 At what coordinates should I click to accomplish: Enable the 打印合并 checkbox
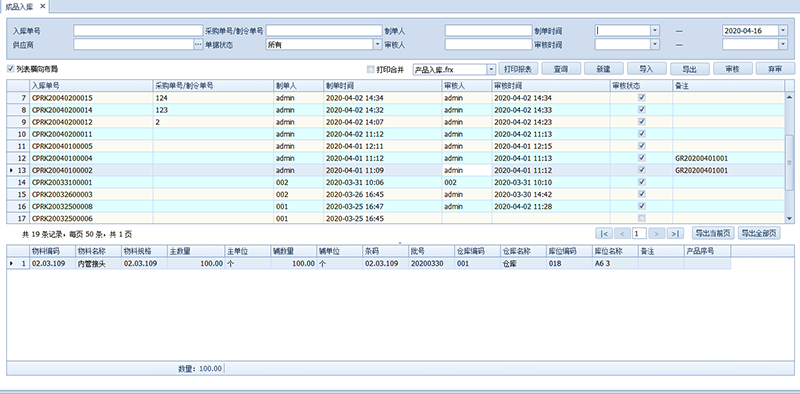[370, 69]
